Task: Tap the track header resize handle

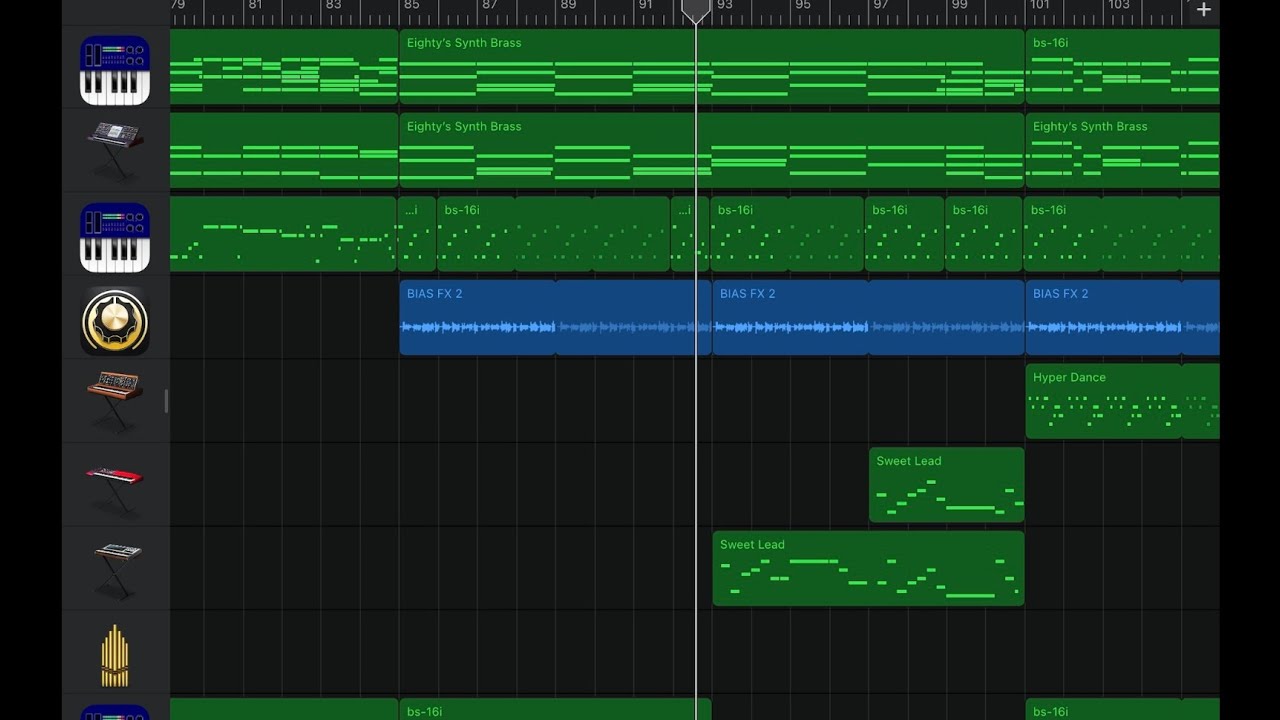Action: click(x=166, y=402)
